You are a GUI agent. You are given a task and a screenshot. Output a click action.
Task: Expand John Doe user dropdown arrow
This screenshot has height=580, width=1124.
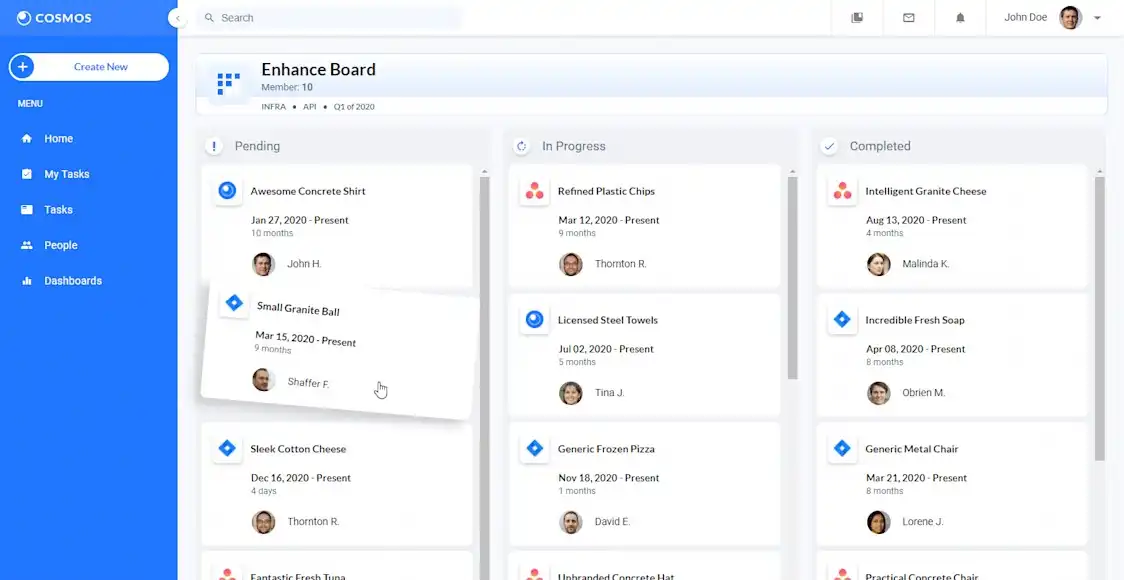tap(1097, 18)
